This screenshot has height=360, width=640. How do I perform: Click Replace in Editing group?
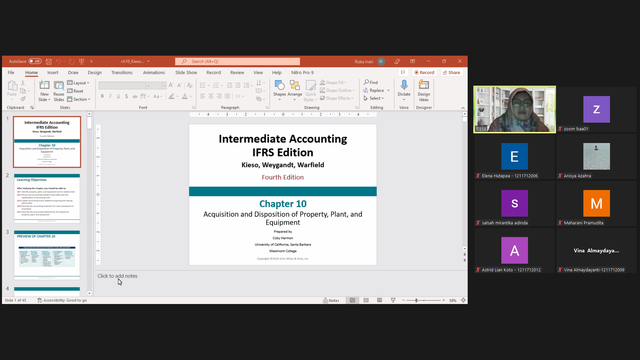tap(374, 90)
